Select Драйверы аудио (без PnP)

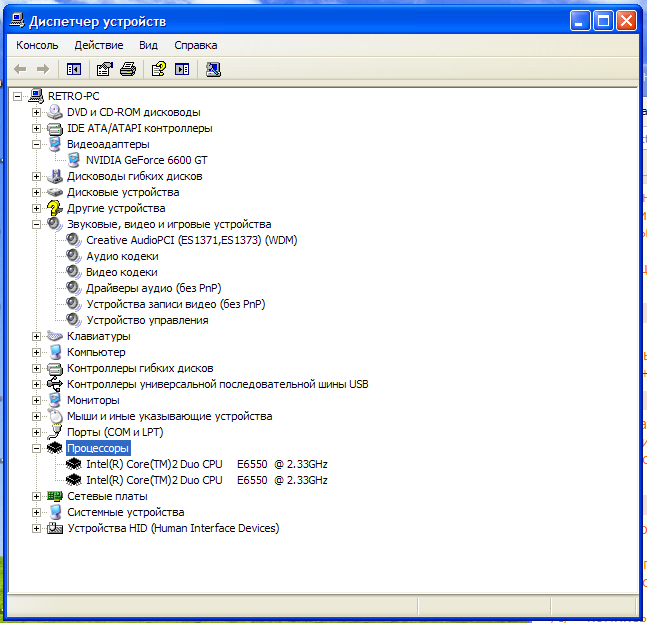click(153, 288)
